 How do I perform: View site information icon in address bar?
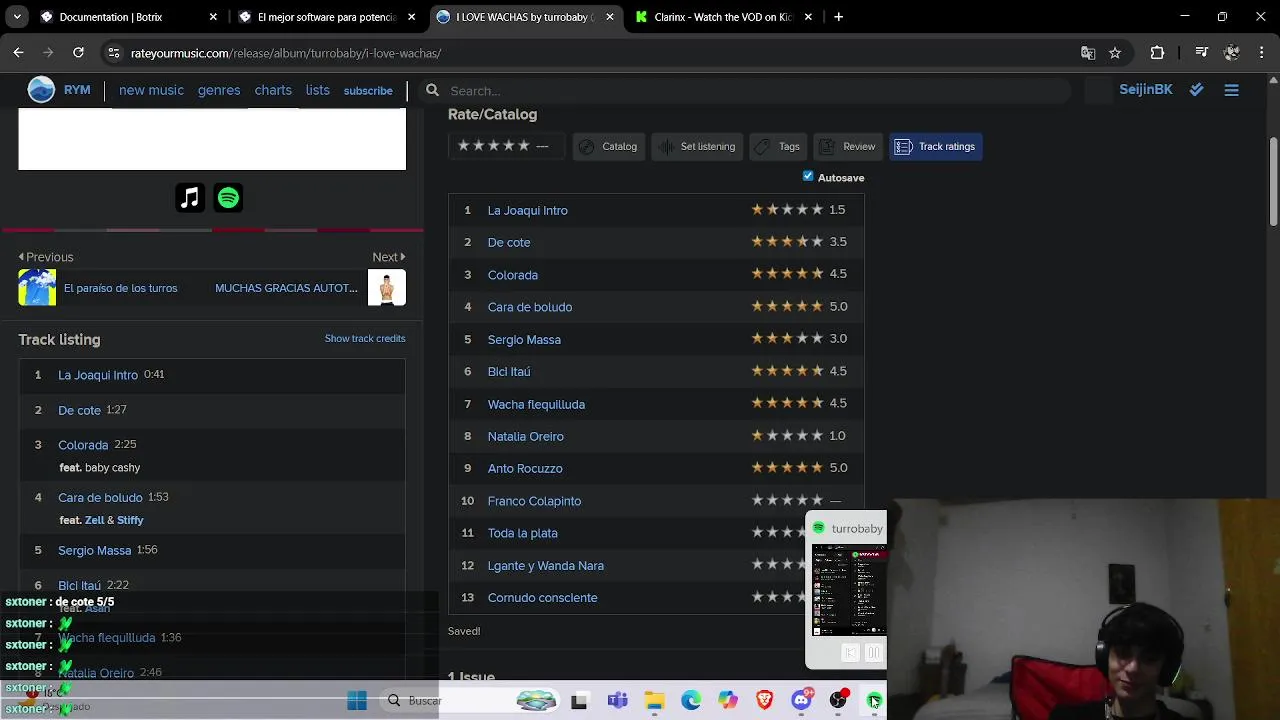click(x=115, y=53)
